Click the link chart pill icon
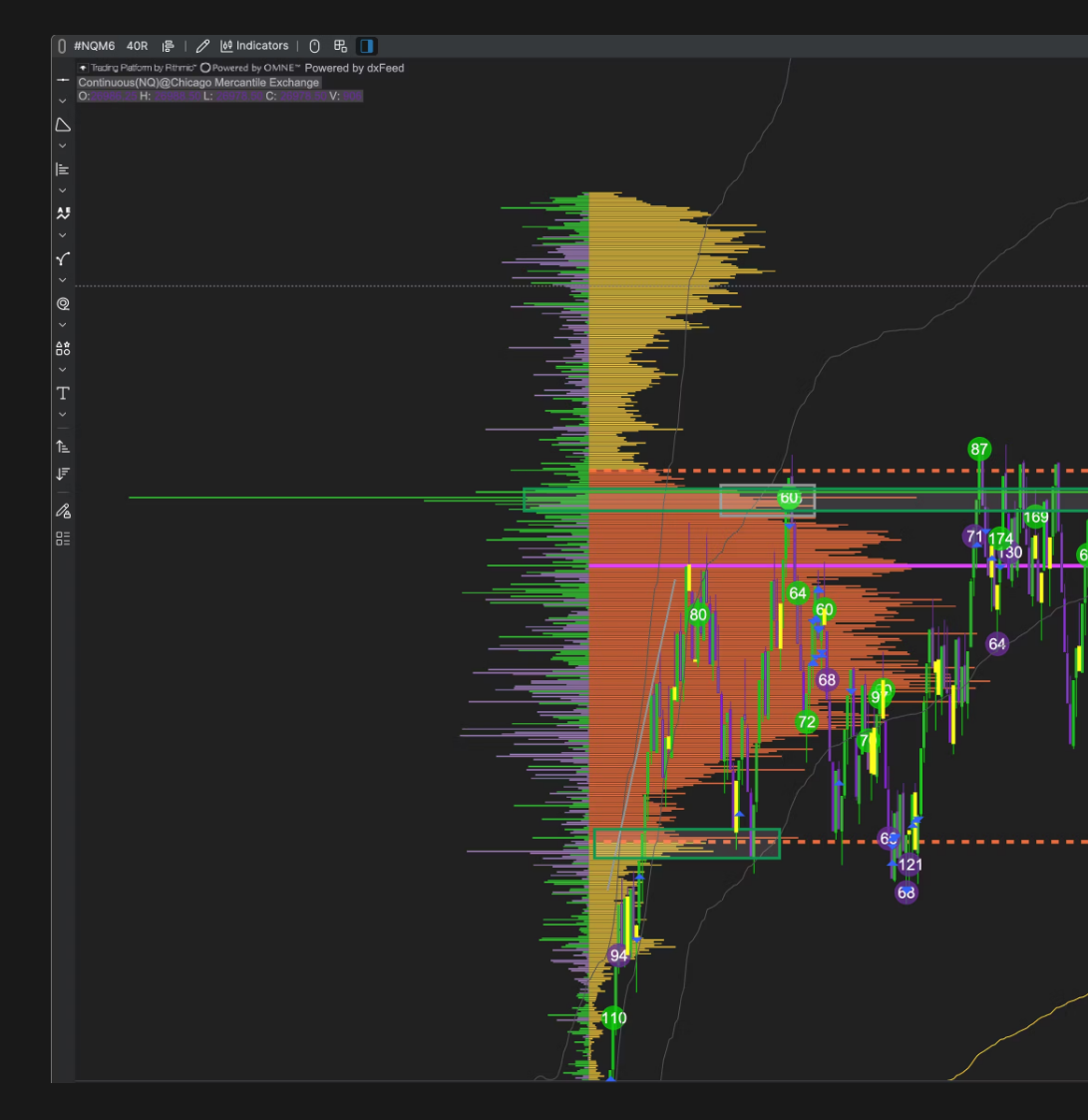 coord(62,46)
